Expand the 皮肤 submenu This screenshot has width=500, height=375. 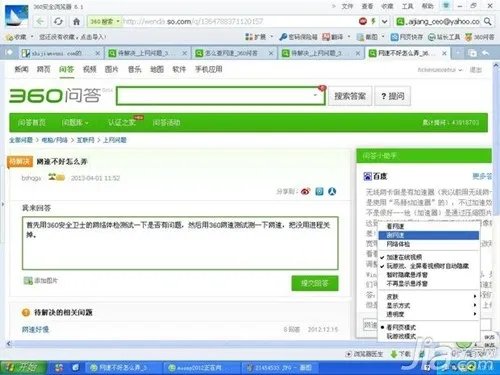click(x=429, y=296)
